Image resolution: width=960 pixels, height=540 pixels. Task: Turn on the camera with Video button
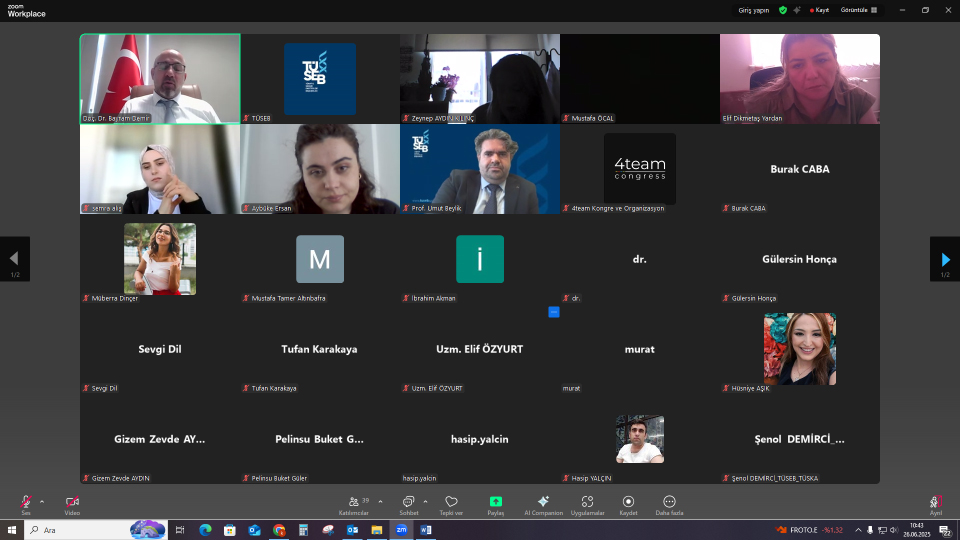(x=72, y=502)
